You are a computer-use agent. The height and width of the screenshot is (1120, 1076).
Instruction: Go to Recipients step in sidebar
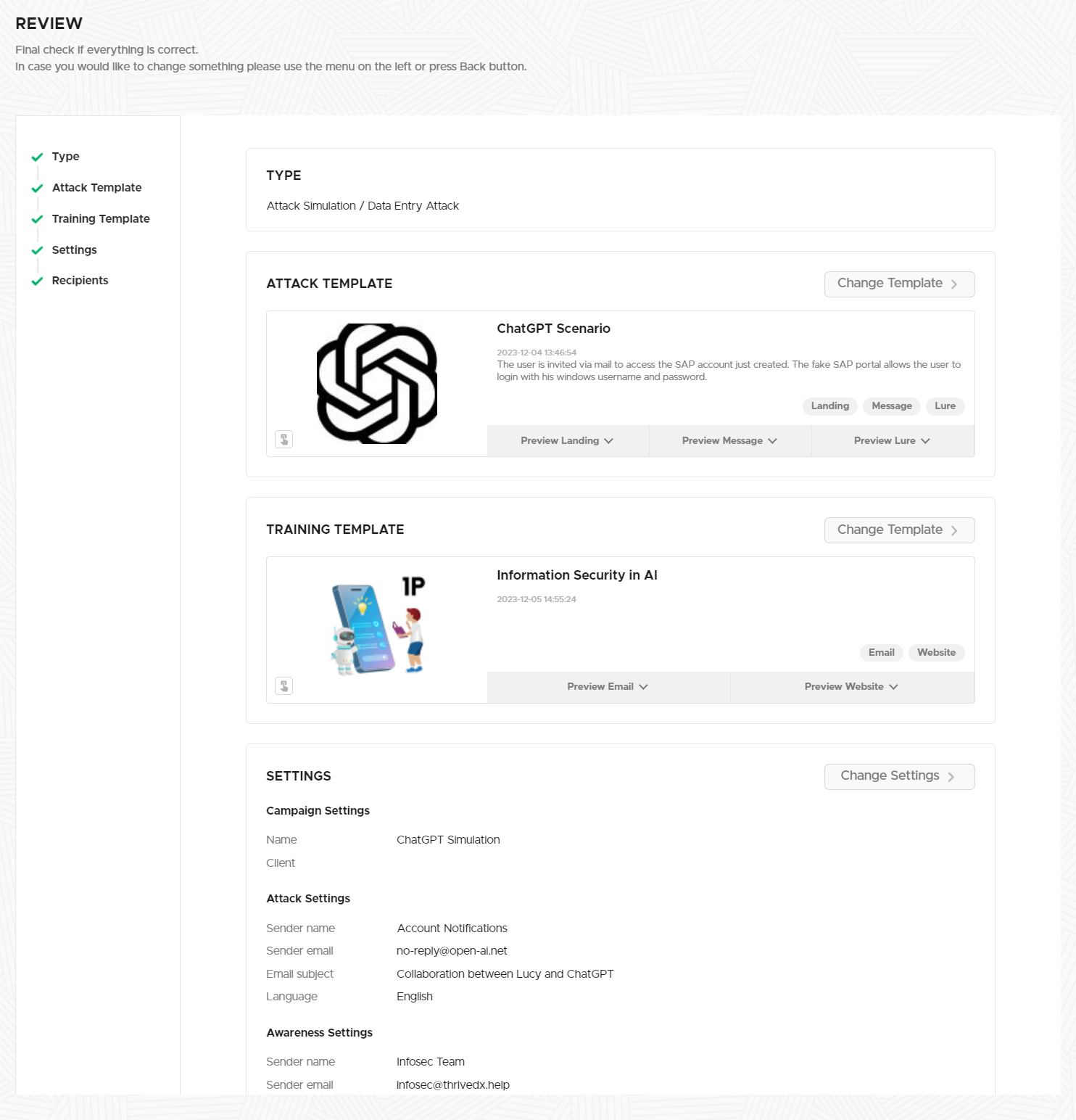tap(80, 281)
